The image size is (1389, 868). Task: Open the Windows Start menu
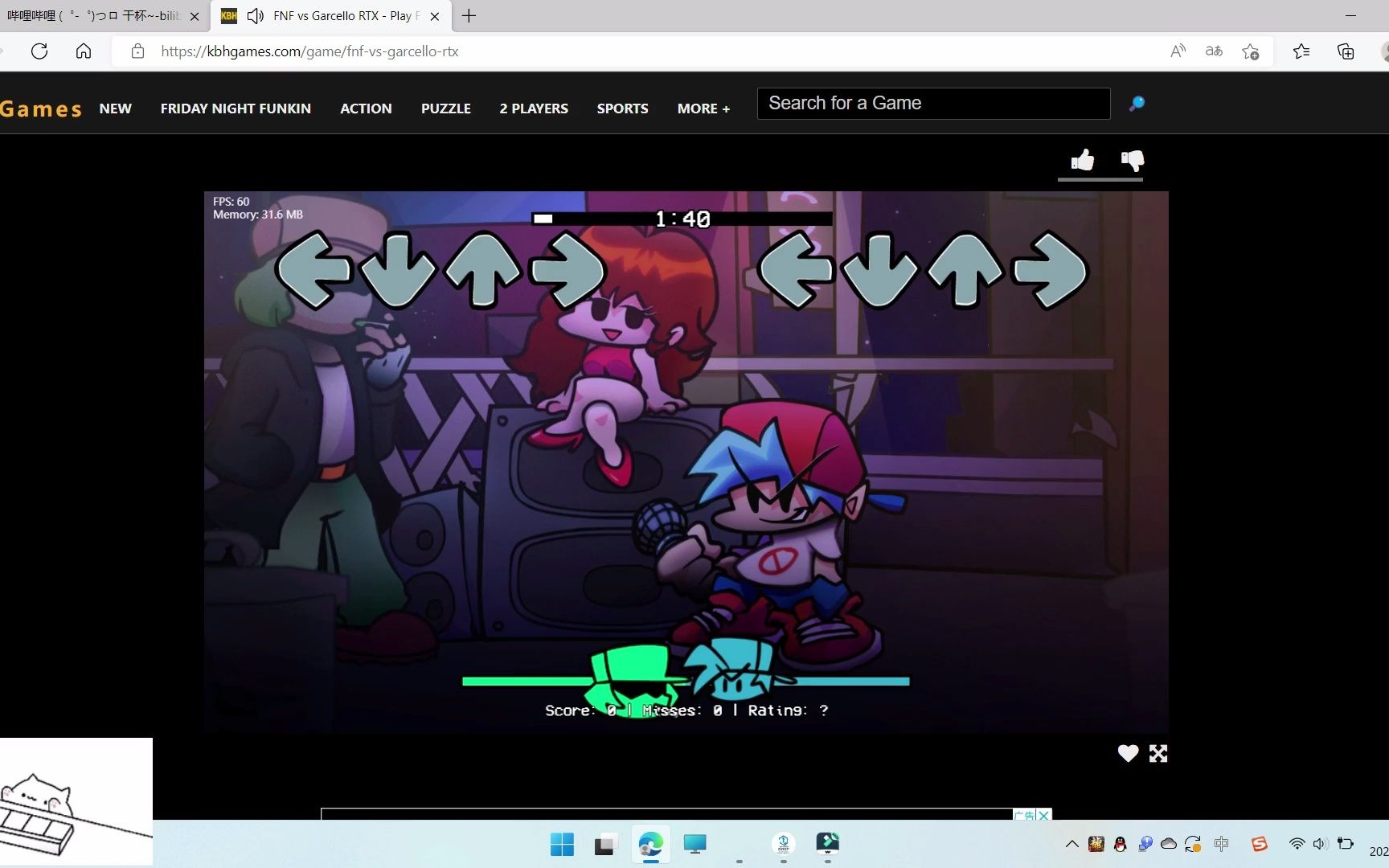pos(562,845)
